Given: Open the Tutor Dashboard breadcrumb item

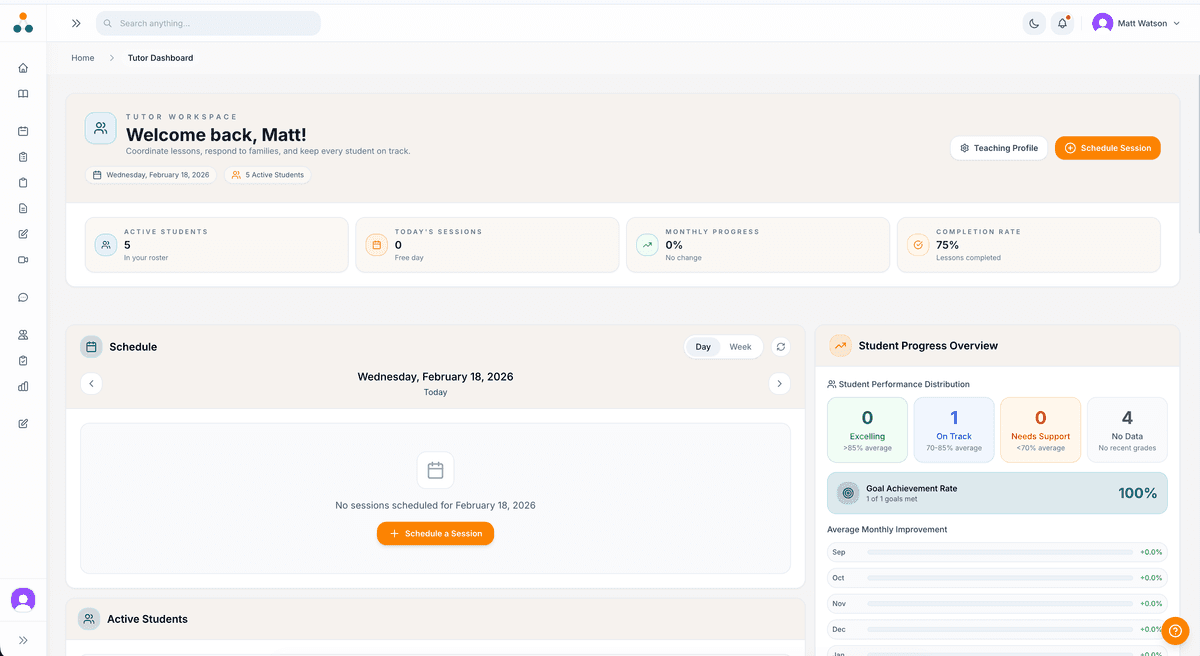Looking at the screenshot, I should point(160,58).
